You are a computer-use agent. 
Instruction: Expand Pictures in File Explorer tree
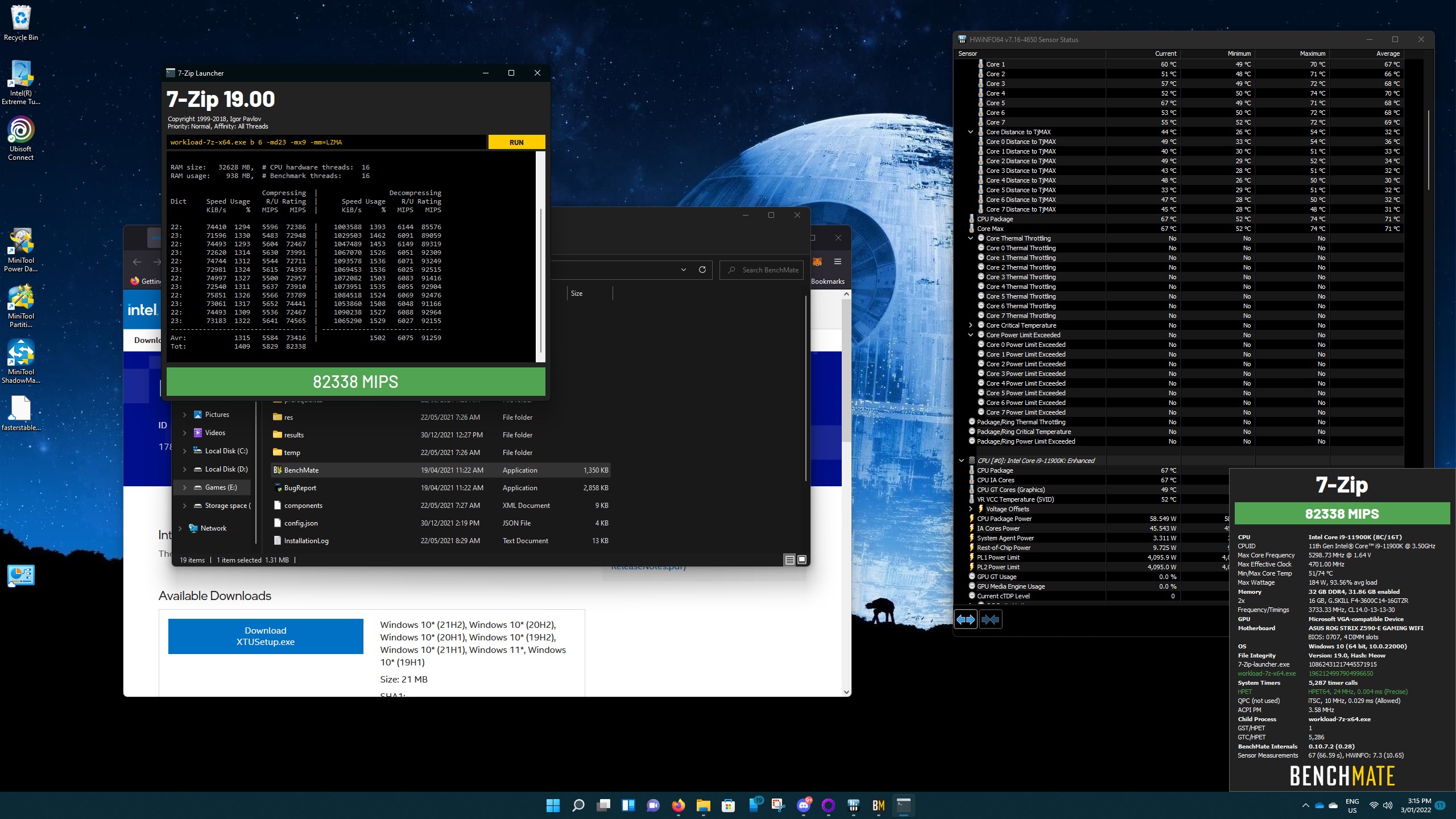184,415
